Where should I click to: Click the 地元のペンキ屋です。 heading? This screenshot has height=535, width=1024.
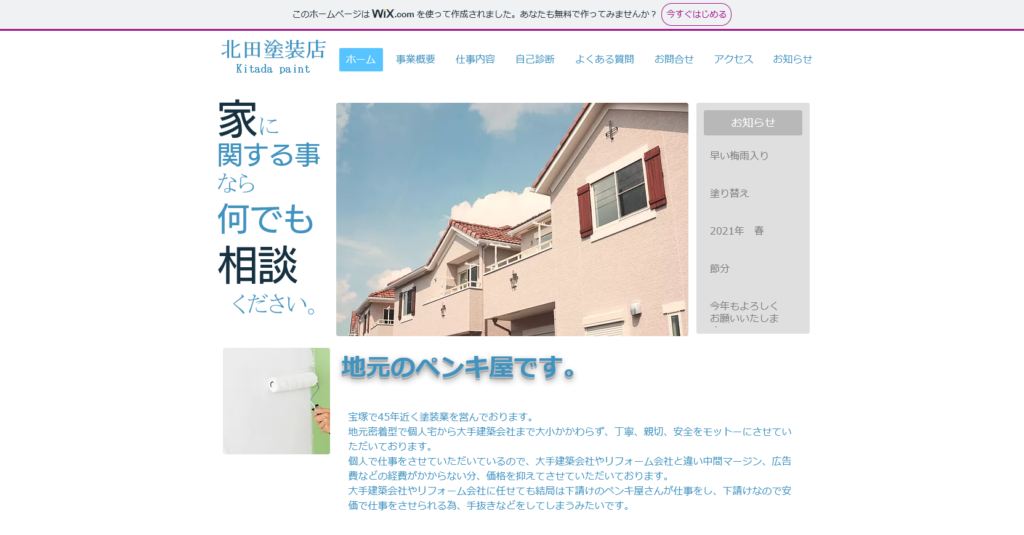[459, 368]
